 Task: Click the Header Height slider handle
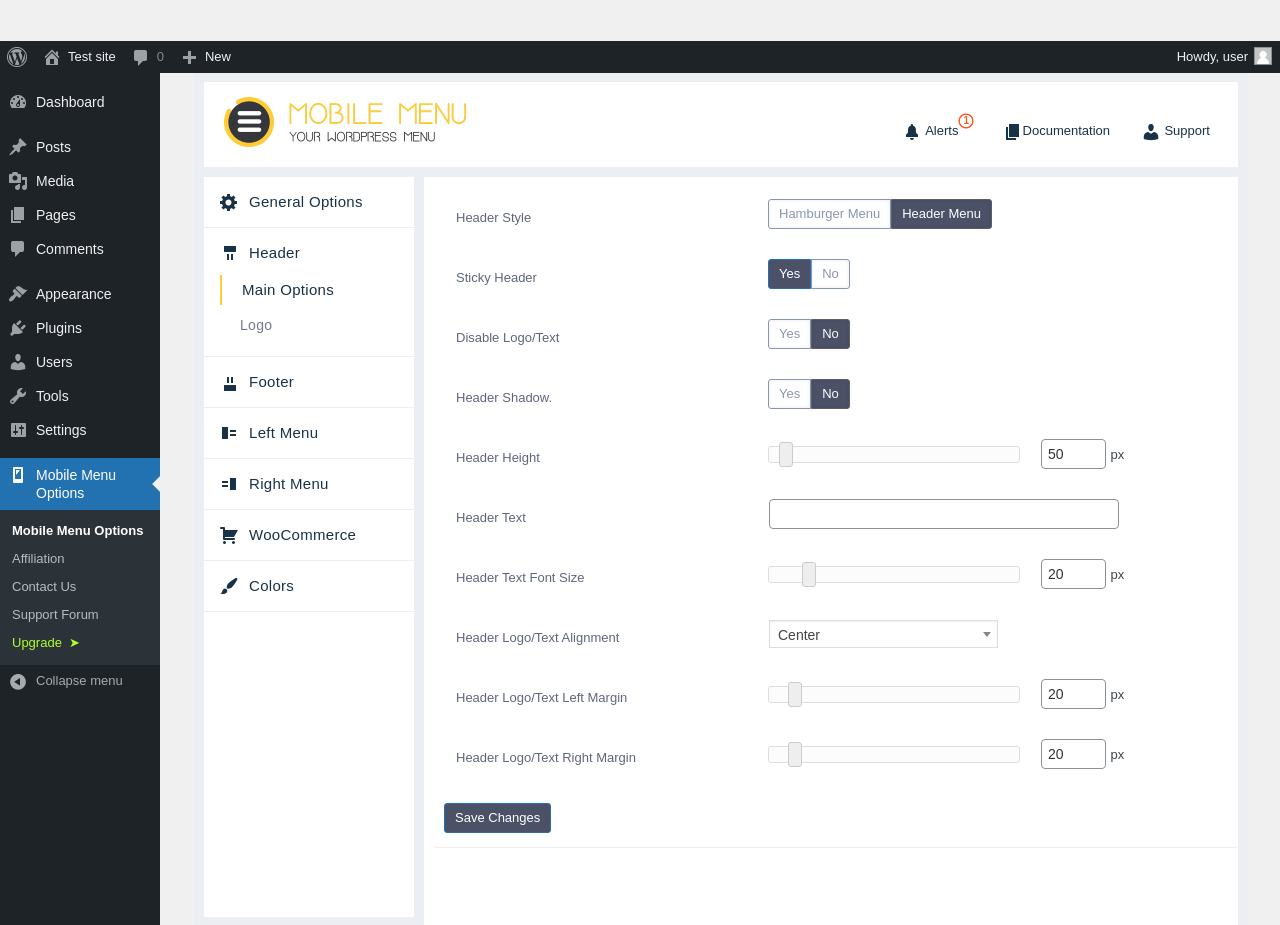click(x=786, y=455)
